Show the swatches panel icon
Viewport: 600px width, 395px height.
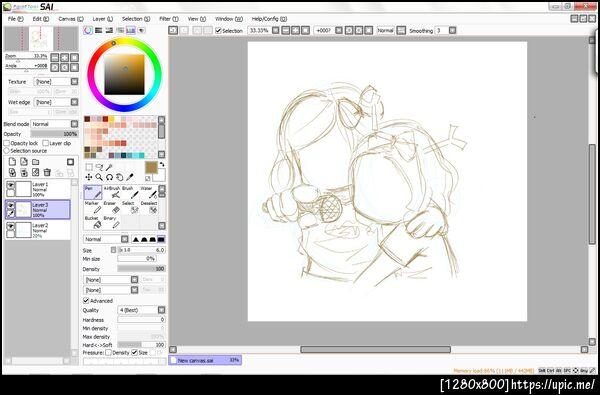pos(131,31)
